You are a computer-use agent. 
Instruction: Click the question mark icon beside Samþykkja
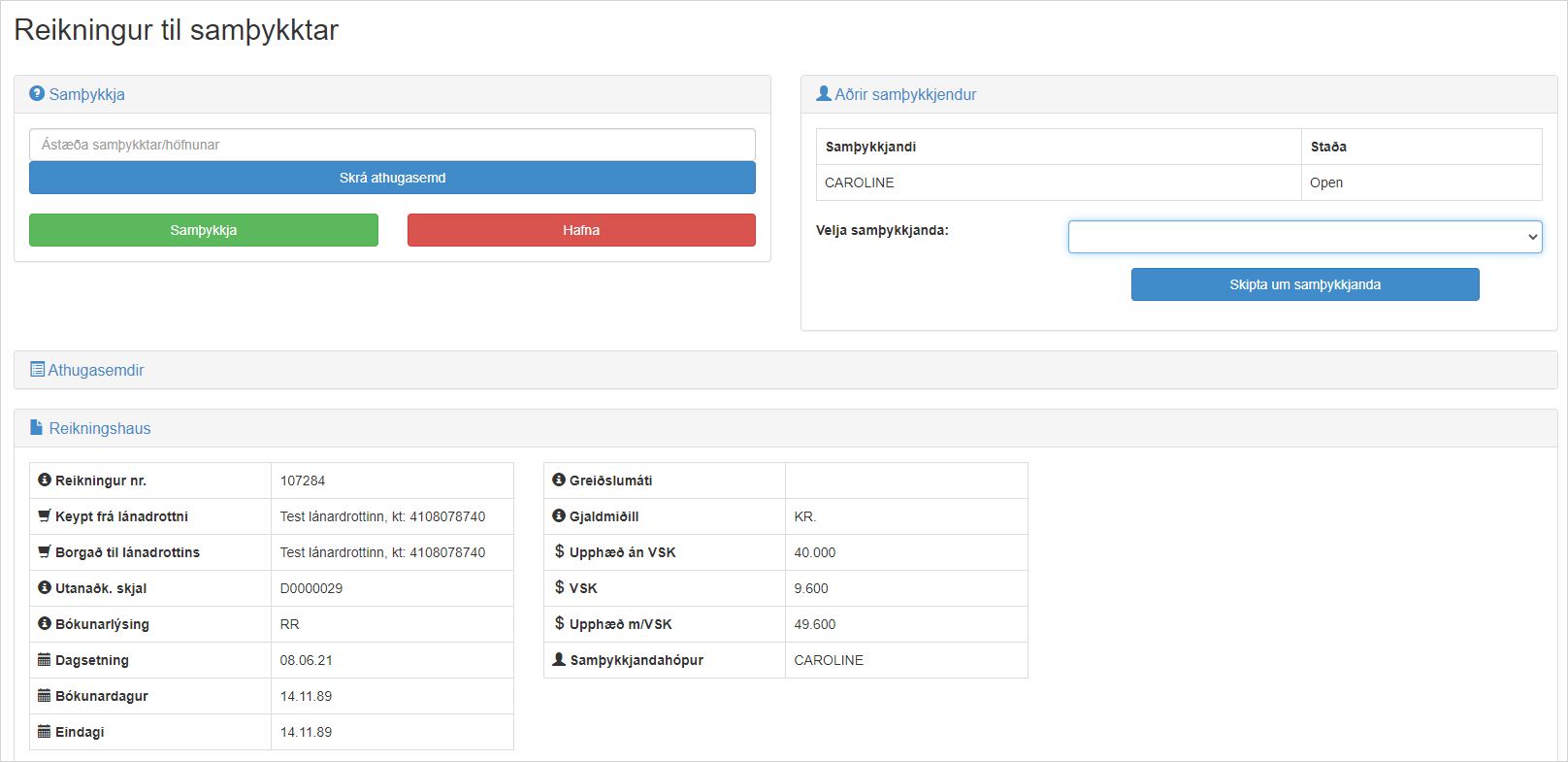coord(37,94)
